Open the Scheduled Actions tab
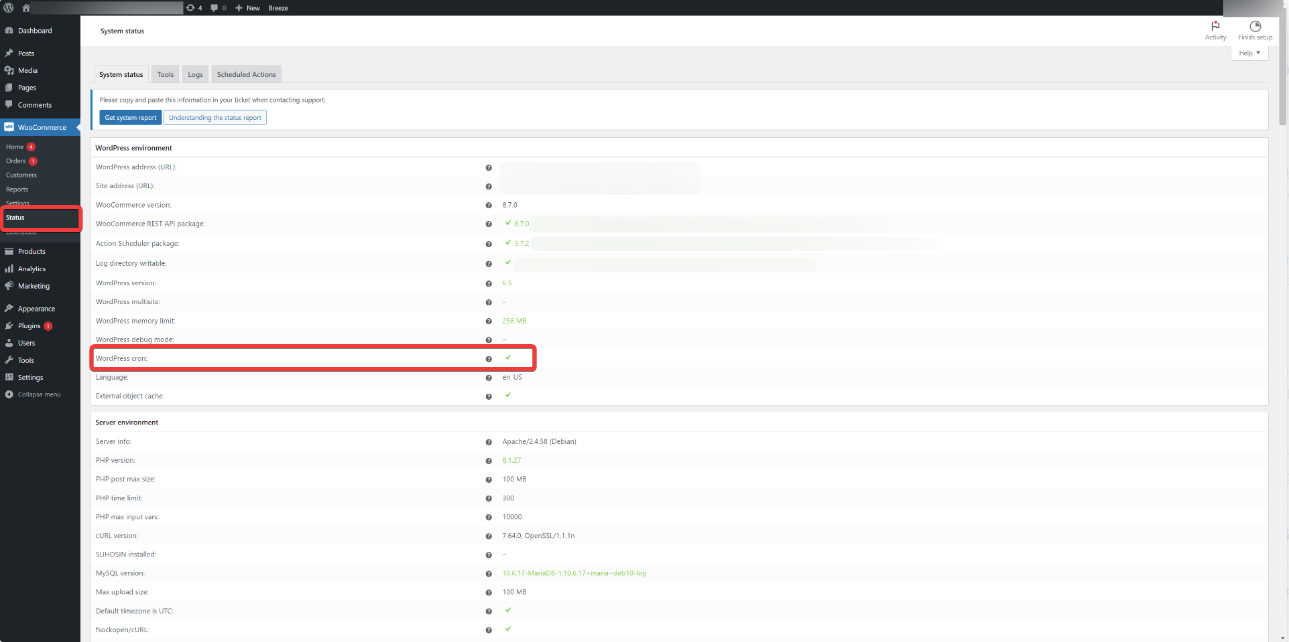1289x642 pixels. tap(246, 74)
